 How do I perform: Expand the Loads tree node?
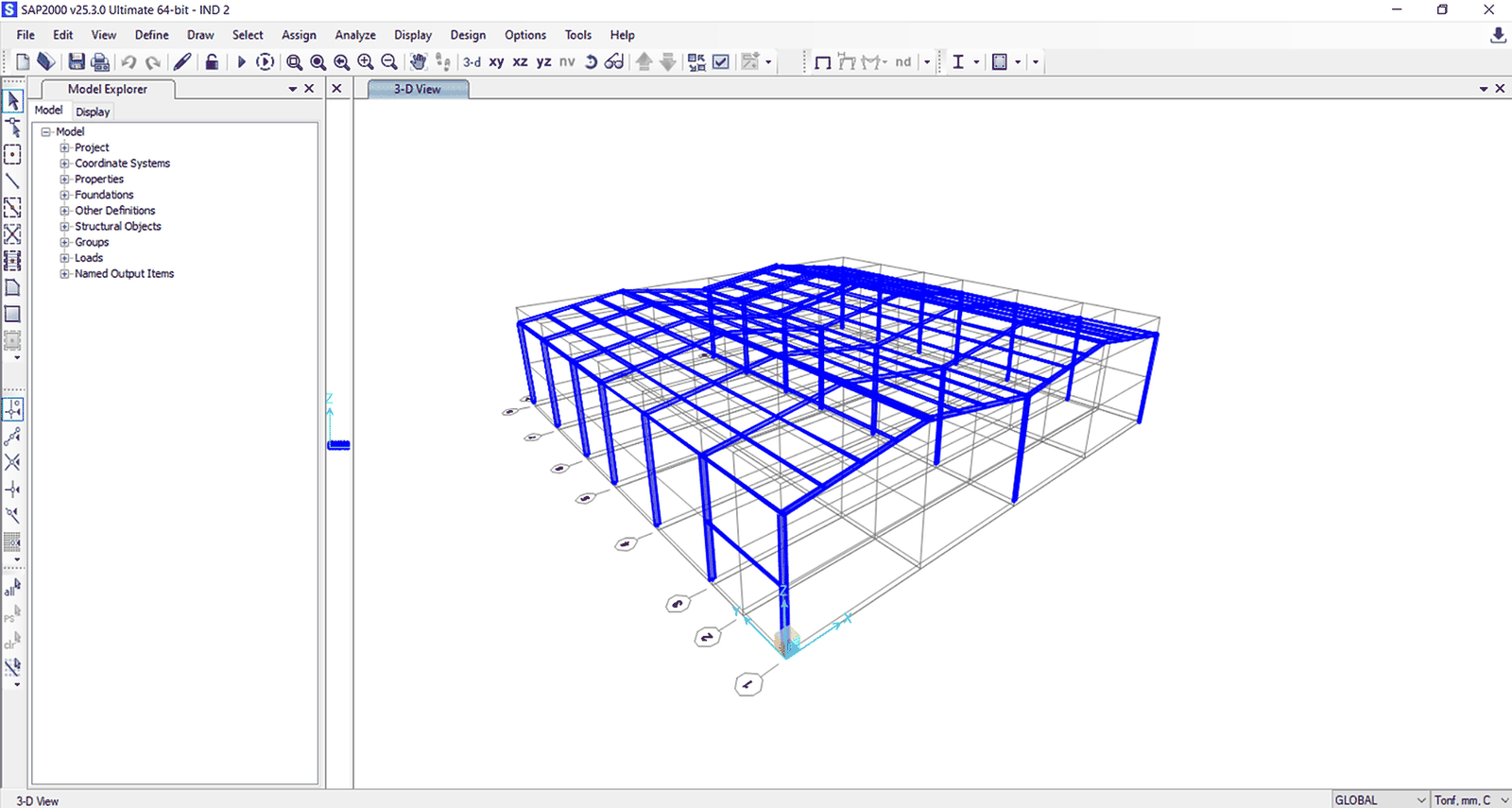(x=64, y=257)
